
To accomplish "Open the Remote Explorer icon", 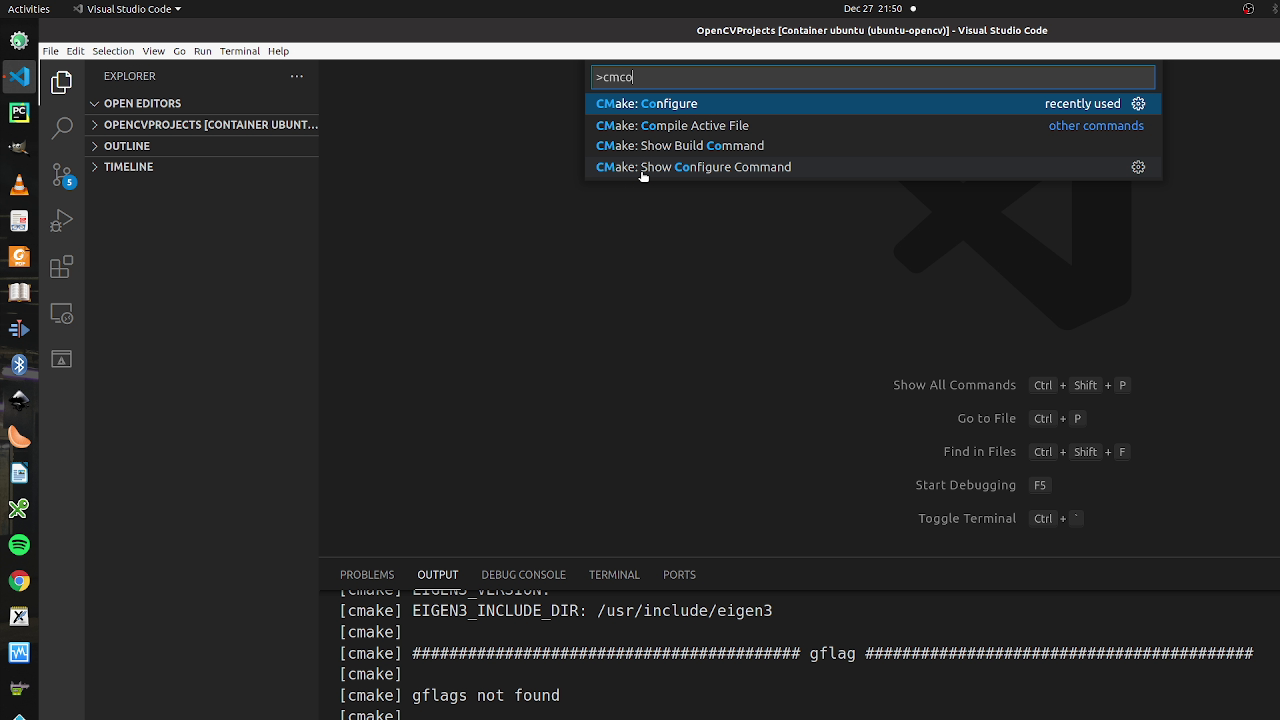I will [62, 314].
